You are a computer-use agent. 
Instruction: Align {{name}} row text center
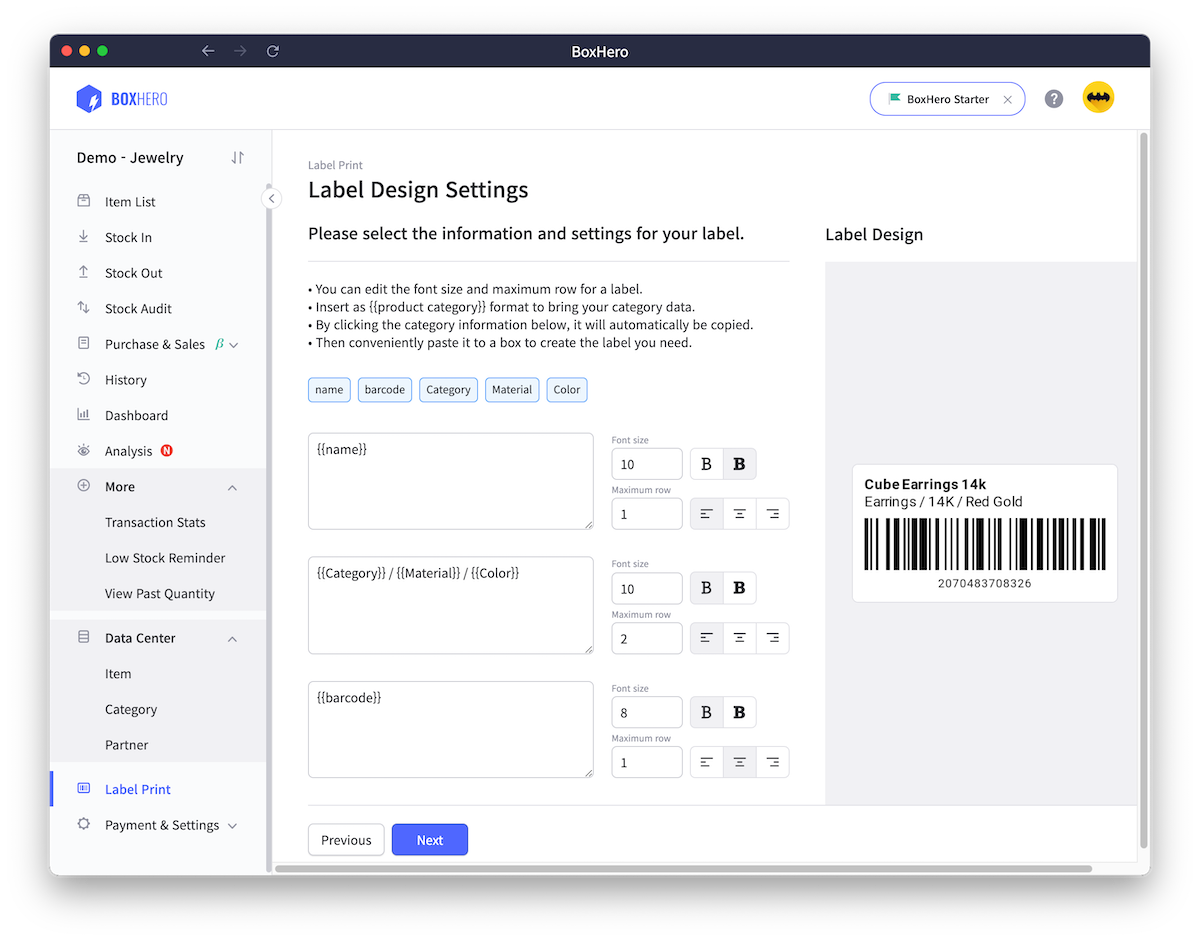[x=740, y=514]
